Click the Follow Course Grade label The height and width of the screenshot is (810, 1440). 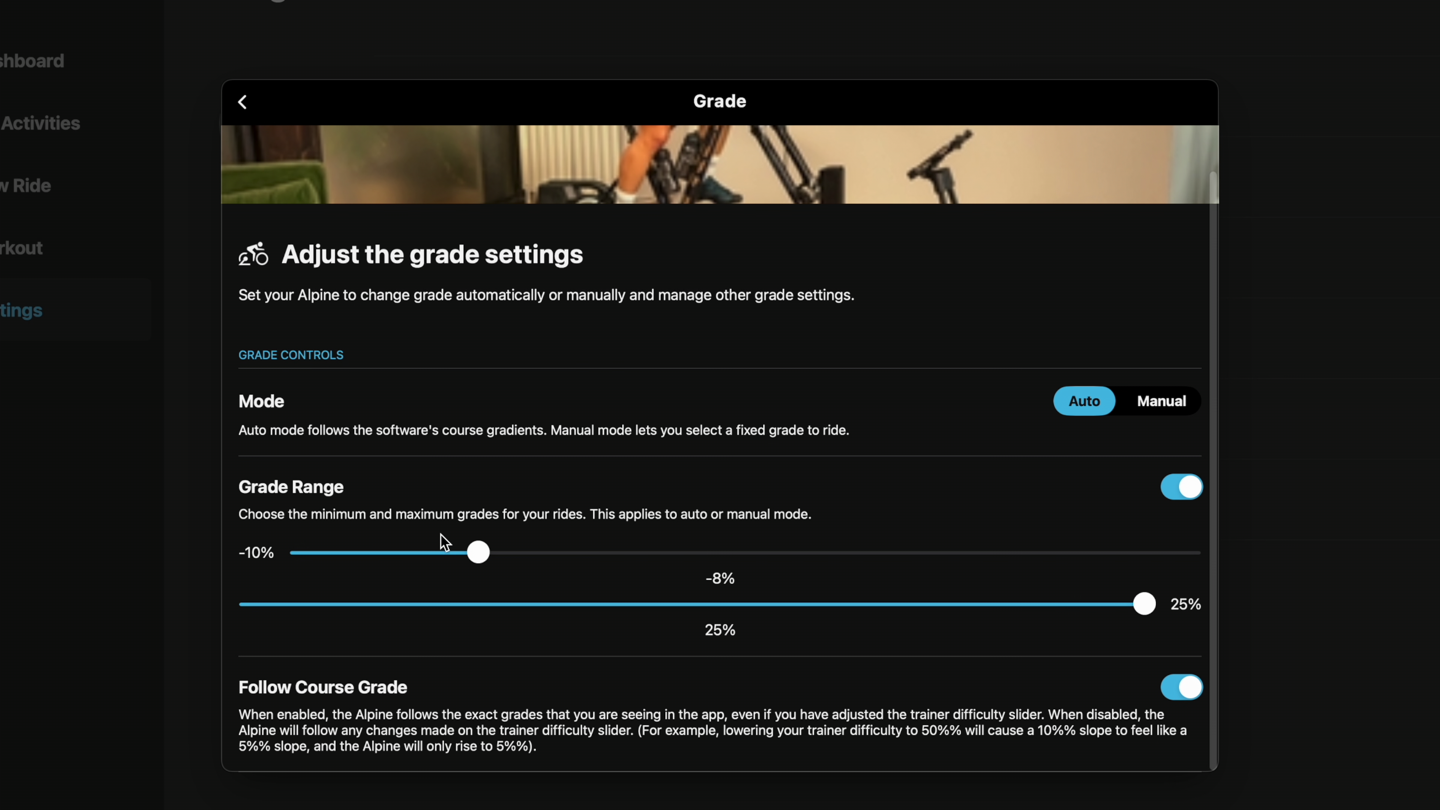click(x=323, y=687)
